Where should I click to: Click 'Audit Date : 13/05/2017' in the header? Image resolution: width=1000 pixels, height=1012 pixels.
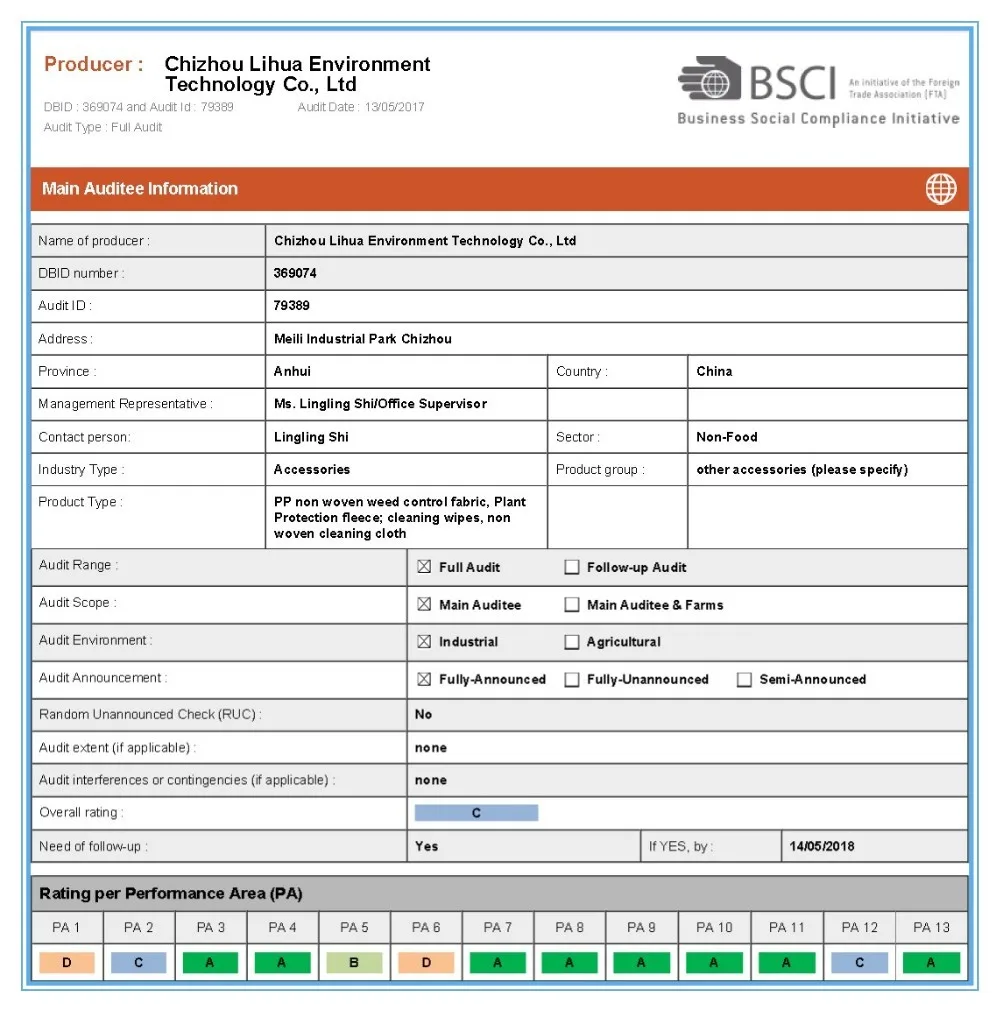(x=361, y=107)
